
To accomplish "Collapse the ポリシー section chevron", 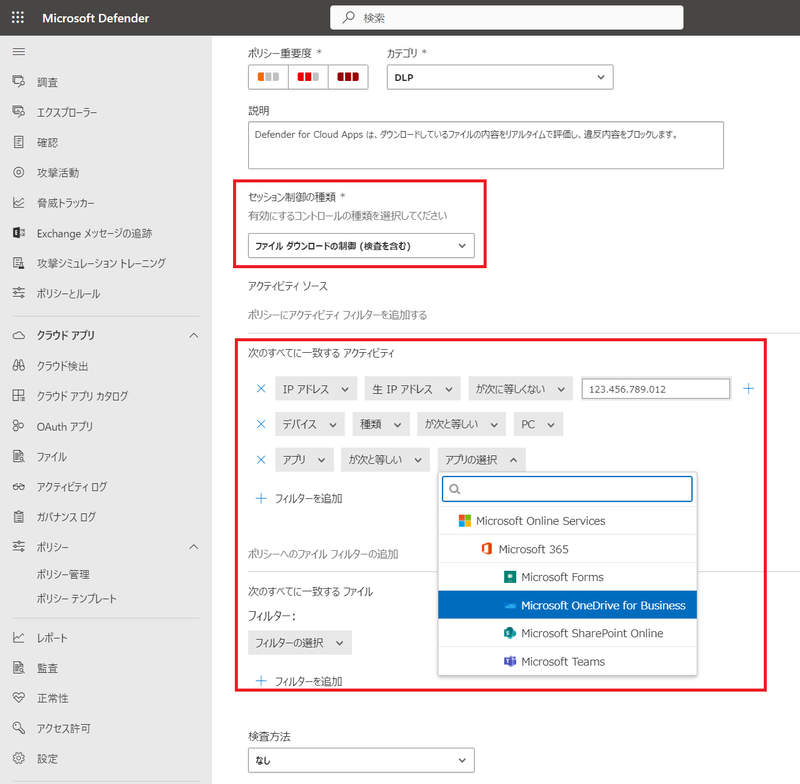I will point(194,547).
